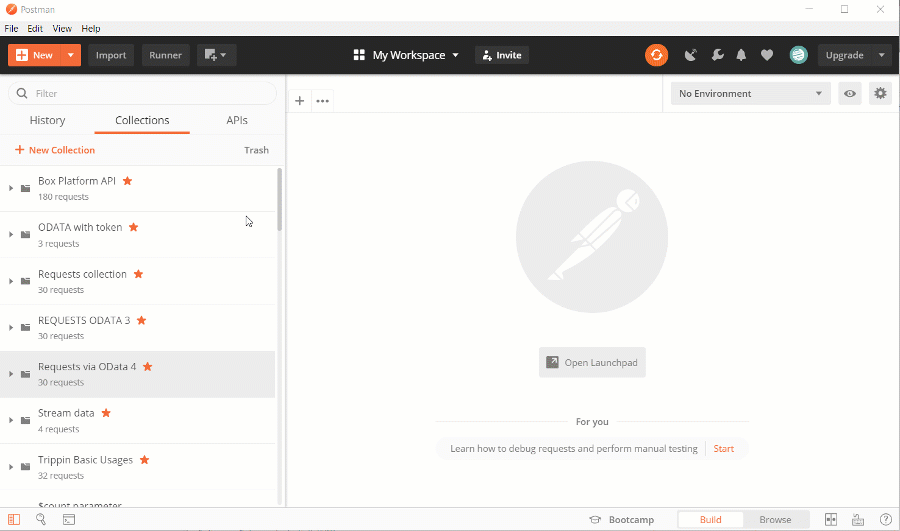The image size is (900, 531).
Task: Toggle the sidebar from the status bar
Action: pyautogui.click(x=14, y=520)
